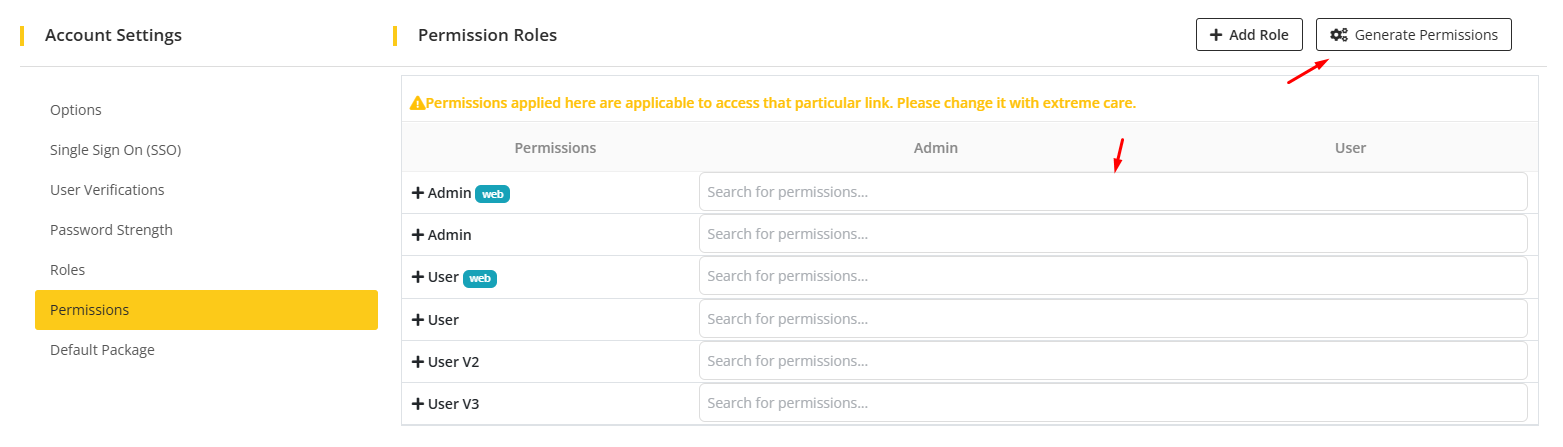Open the Roles settings page

click(67, 270)
